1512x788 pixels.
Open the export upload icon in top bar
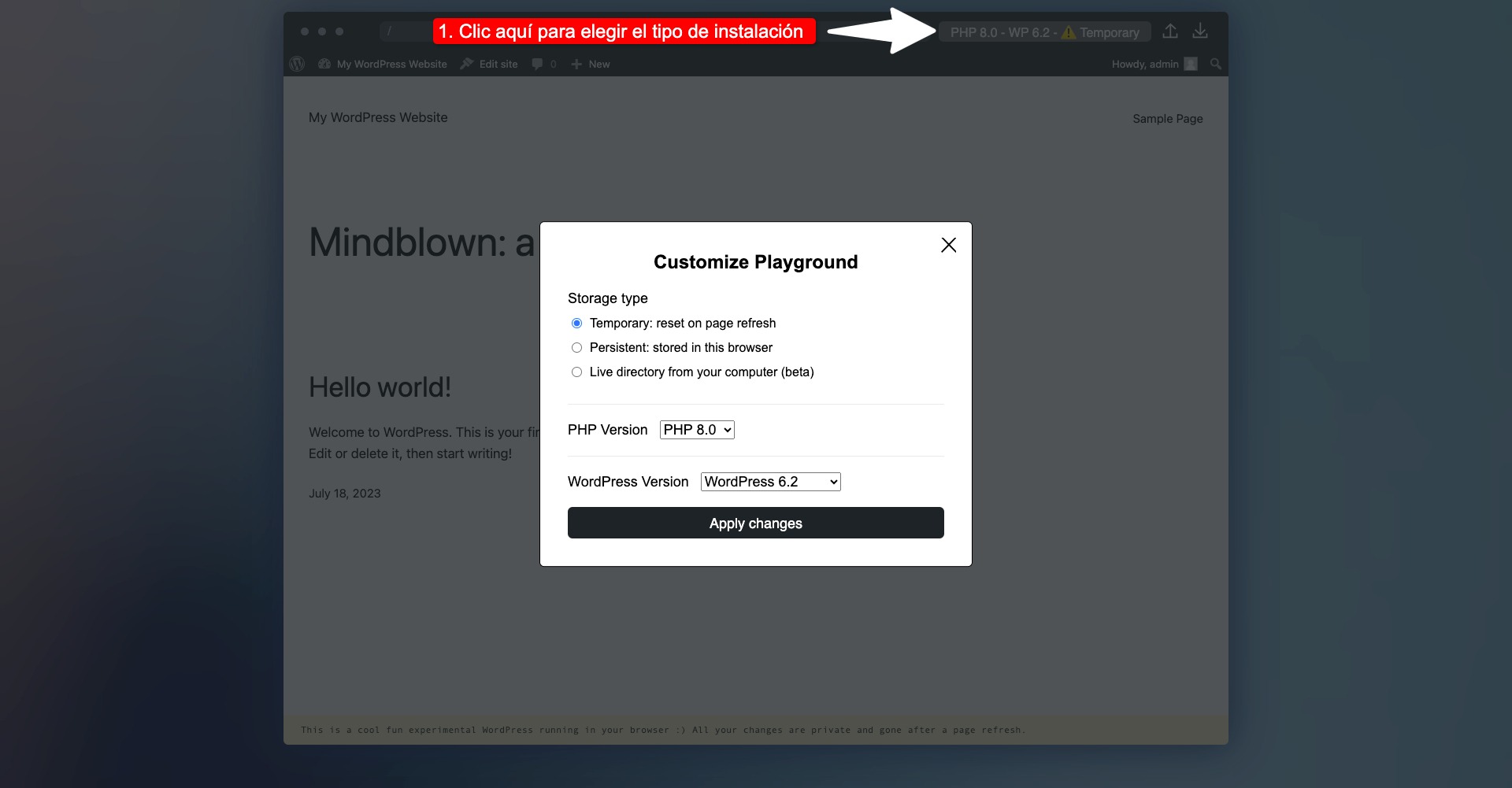pos(1171,31)
